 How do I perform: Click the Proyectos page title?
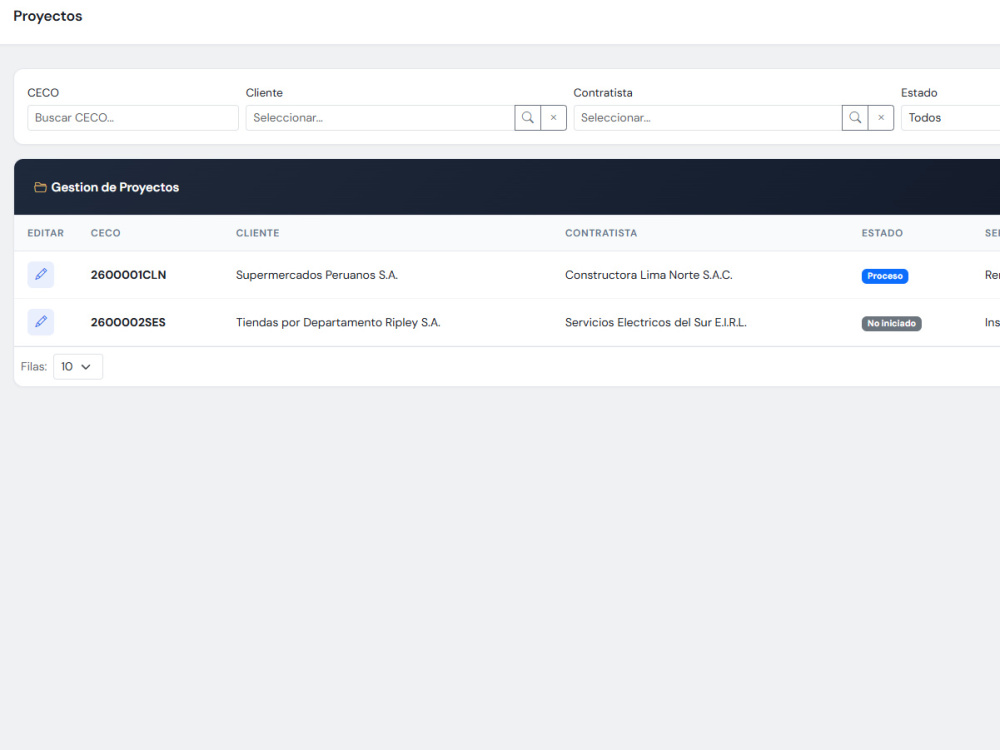click(x=48, y=16)
